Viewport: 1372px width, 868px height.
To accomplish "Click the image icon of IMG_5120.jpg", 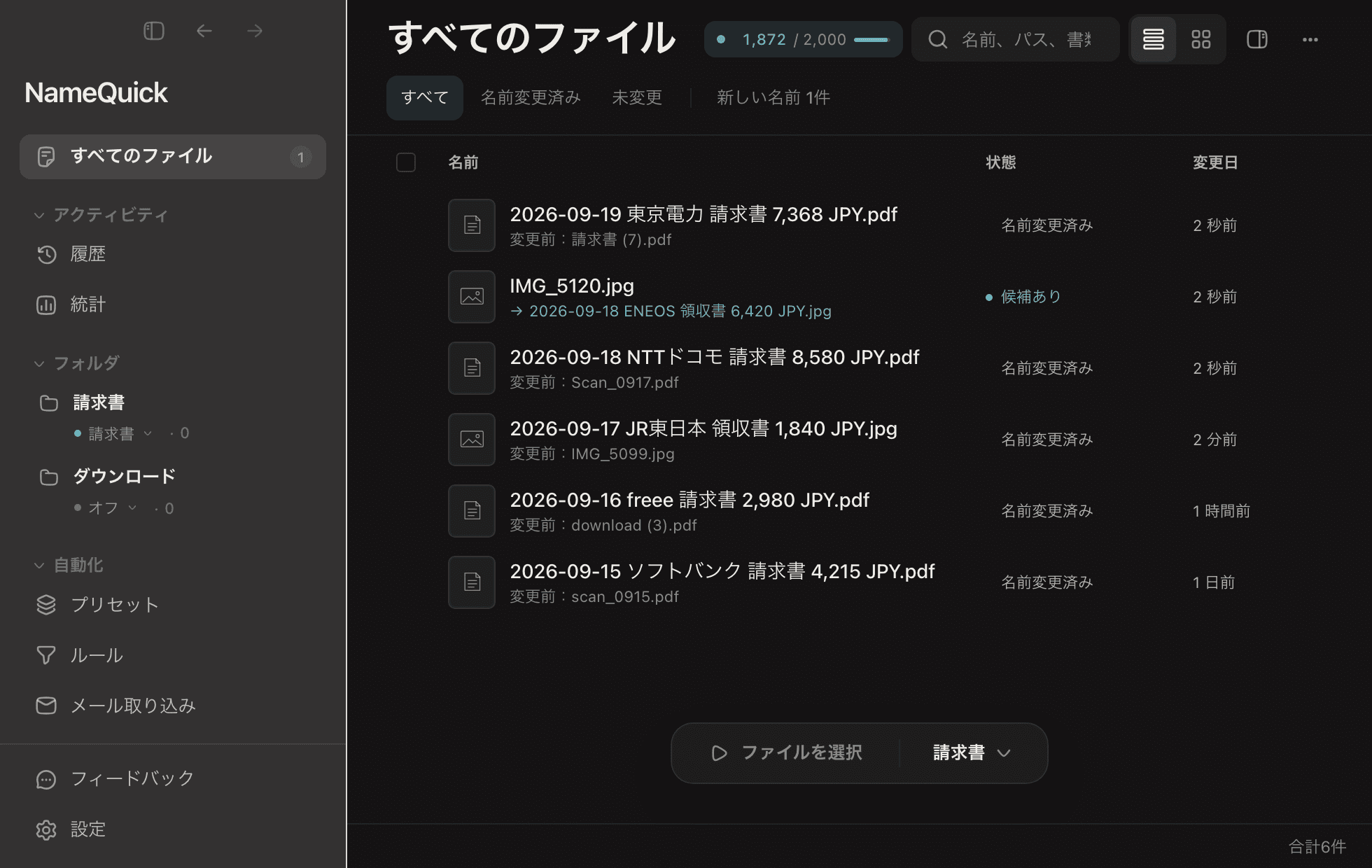I will (472, 297).
